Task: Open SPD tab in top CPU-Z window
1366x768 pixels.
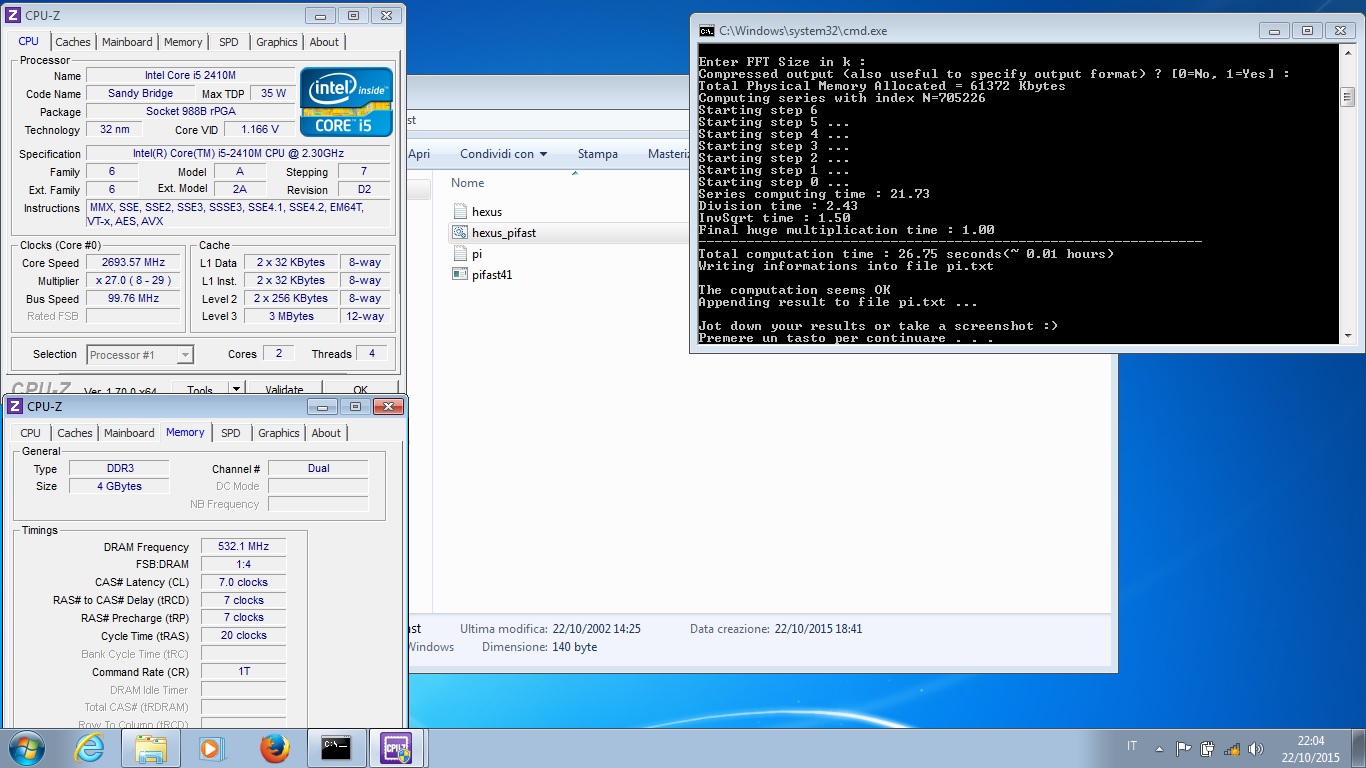Action: pos(229,42)
